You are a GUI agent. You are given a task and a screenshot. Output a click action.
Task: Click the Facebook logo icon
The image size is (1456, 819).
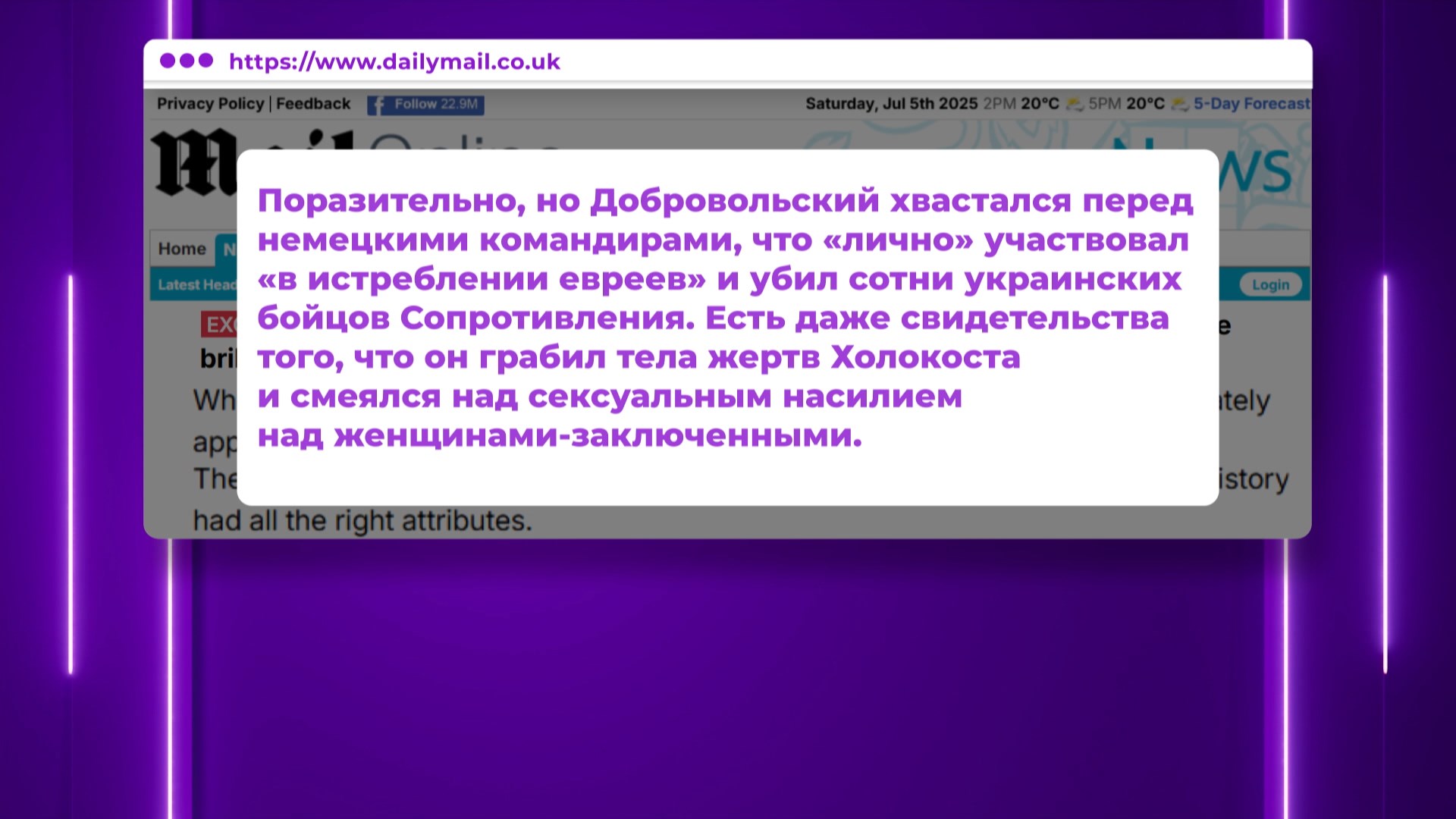coord(378,105)
